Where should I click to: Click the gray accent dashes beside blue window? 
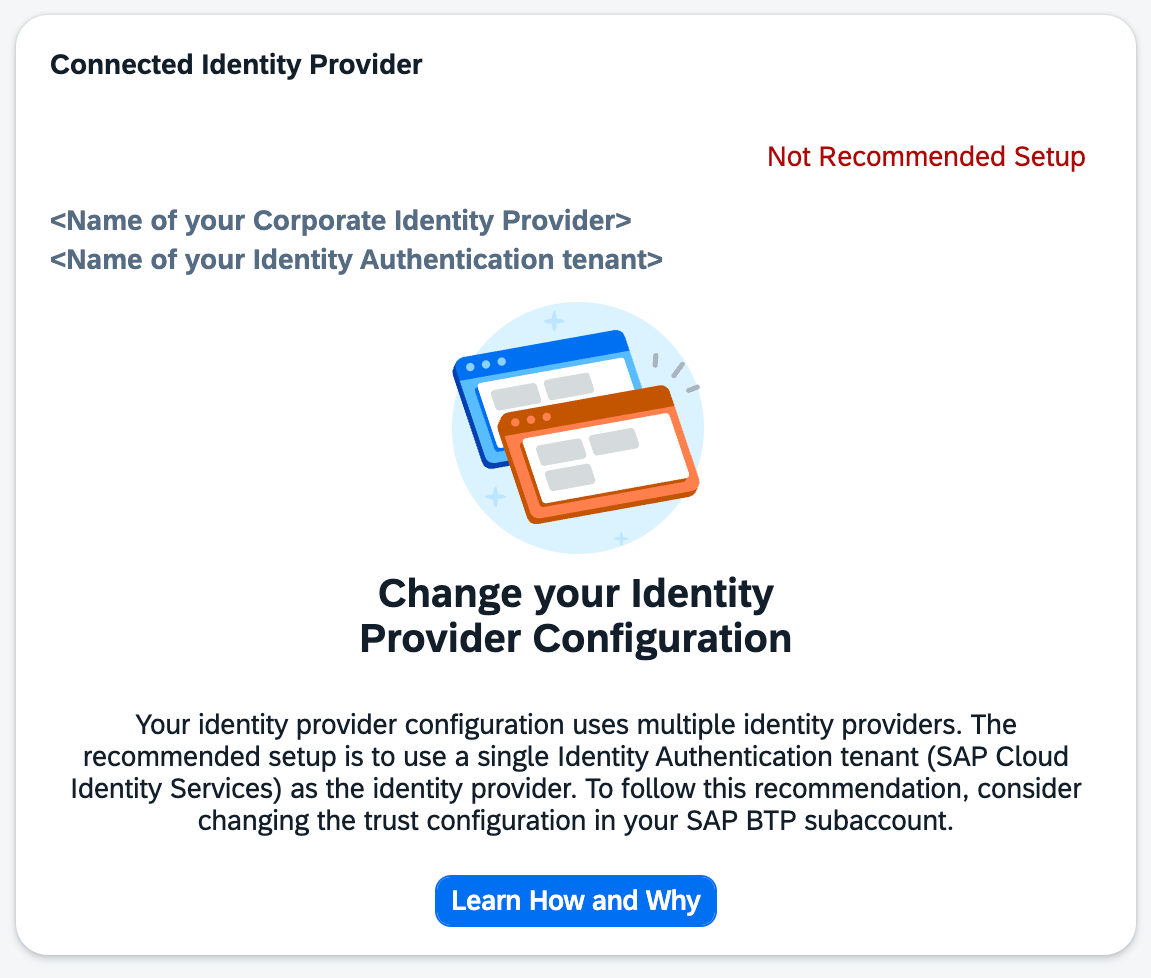pos(675,370)
